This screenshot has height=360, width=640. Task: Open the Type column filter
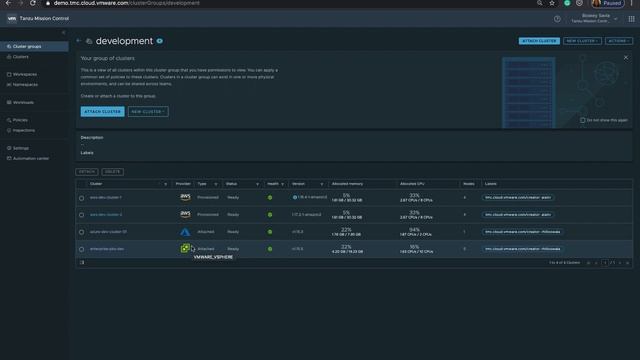click(216, 184)
